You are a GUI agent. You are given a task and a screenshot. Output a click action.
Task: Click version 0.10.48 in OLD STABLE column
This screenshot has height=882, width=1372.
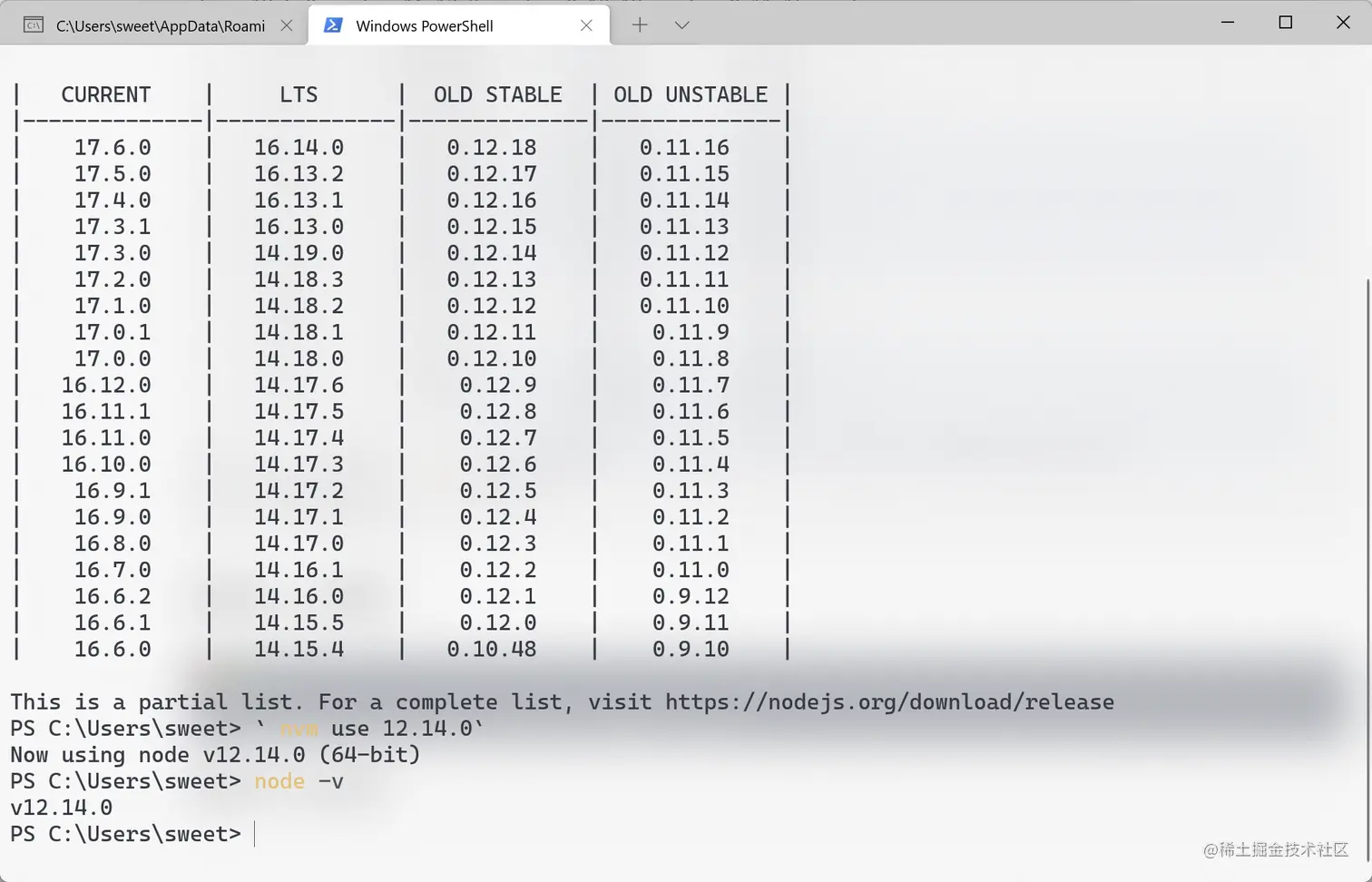(492, 649)
